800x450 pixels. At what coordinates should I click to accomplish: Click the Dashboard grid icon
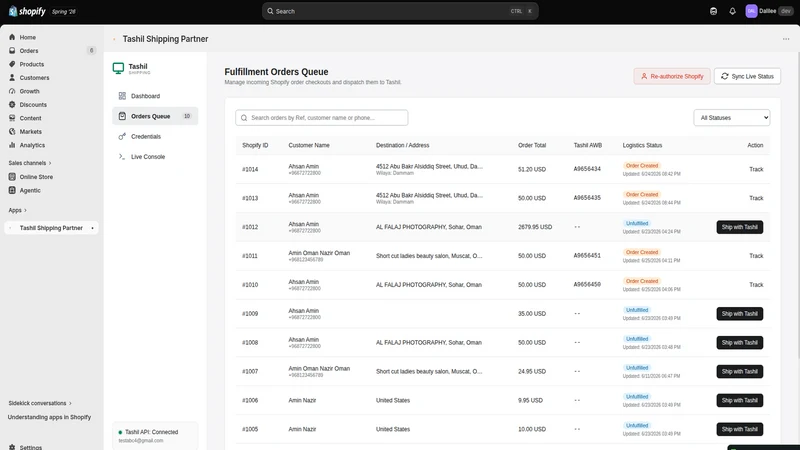(x=122, y=96)
